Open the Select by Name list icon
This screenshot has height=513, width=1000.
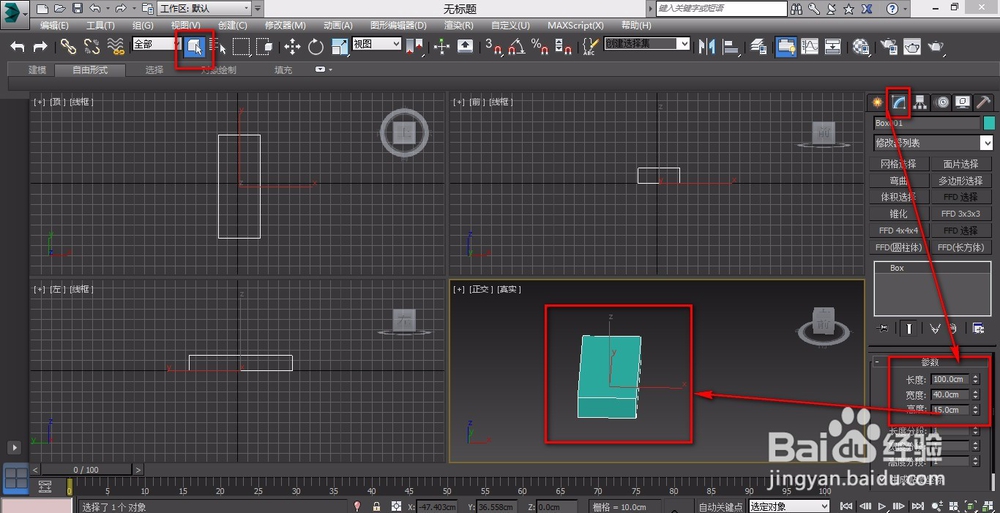(x=219, y=47)
